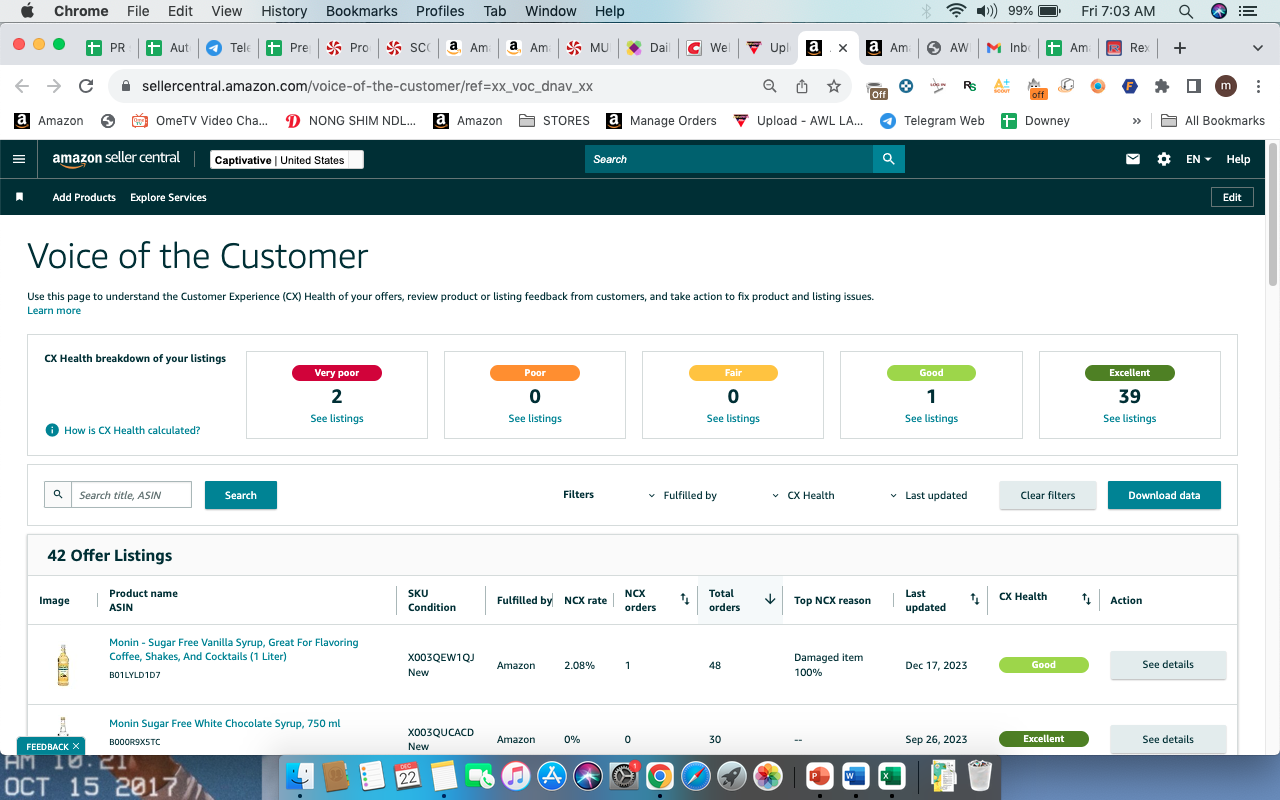Screen dimensions: 1280x800
Task: Click the RS extension icon
Action: [970, 86]
